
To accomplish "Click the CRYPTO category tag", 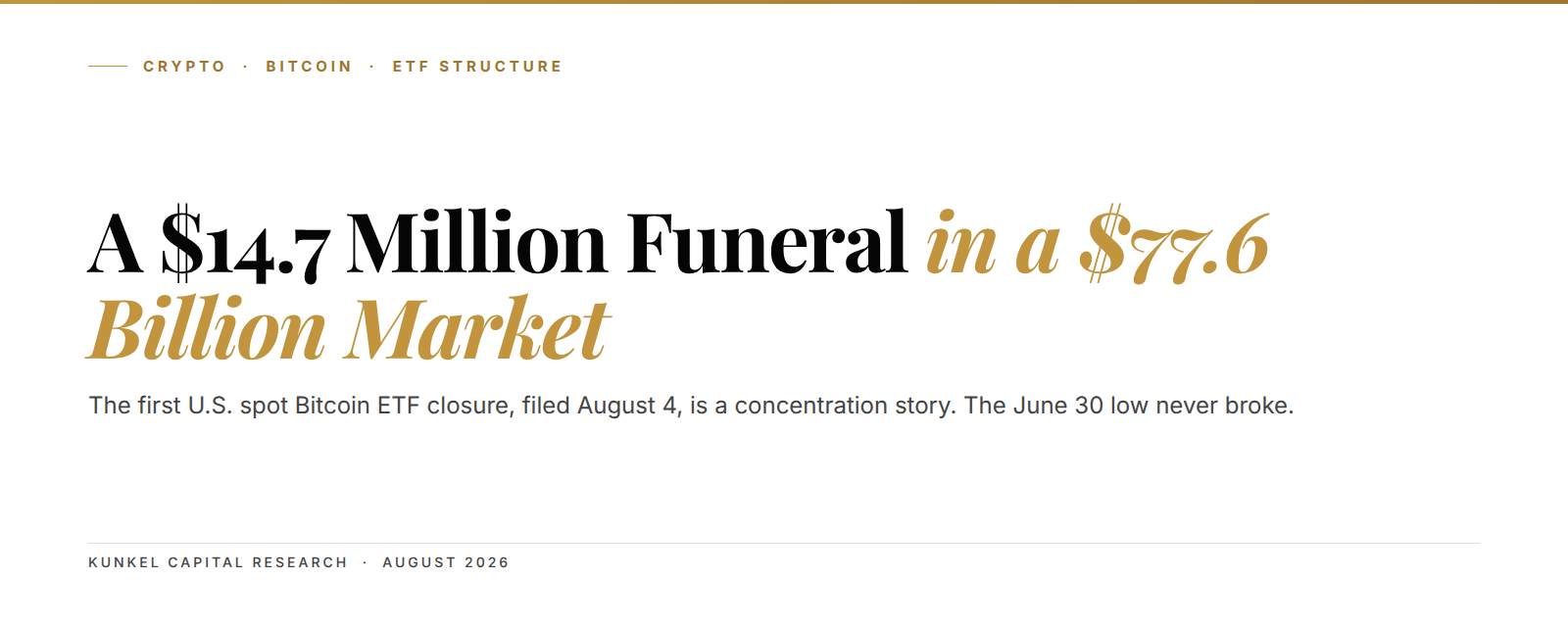I will coord(184,67).
